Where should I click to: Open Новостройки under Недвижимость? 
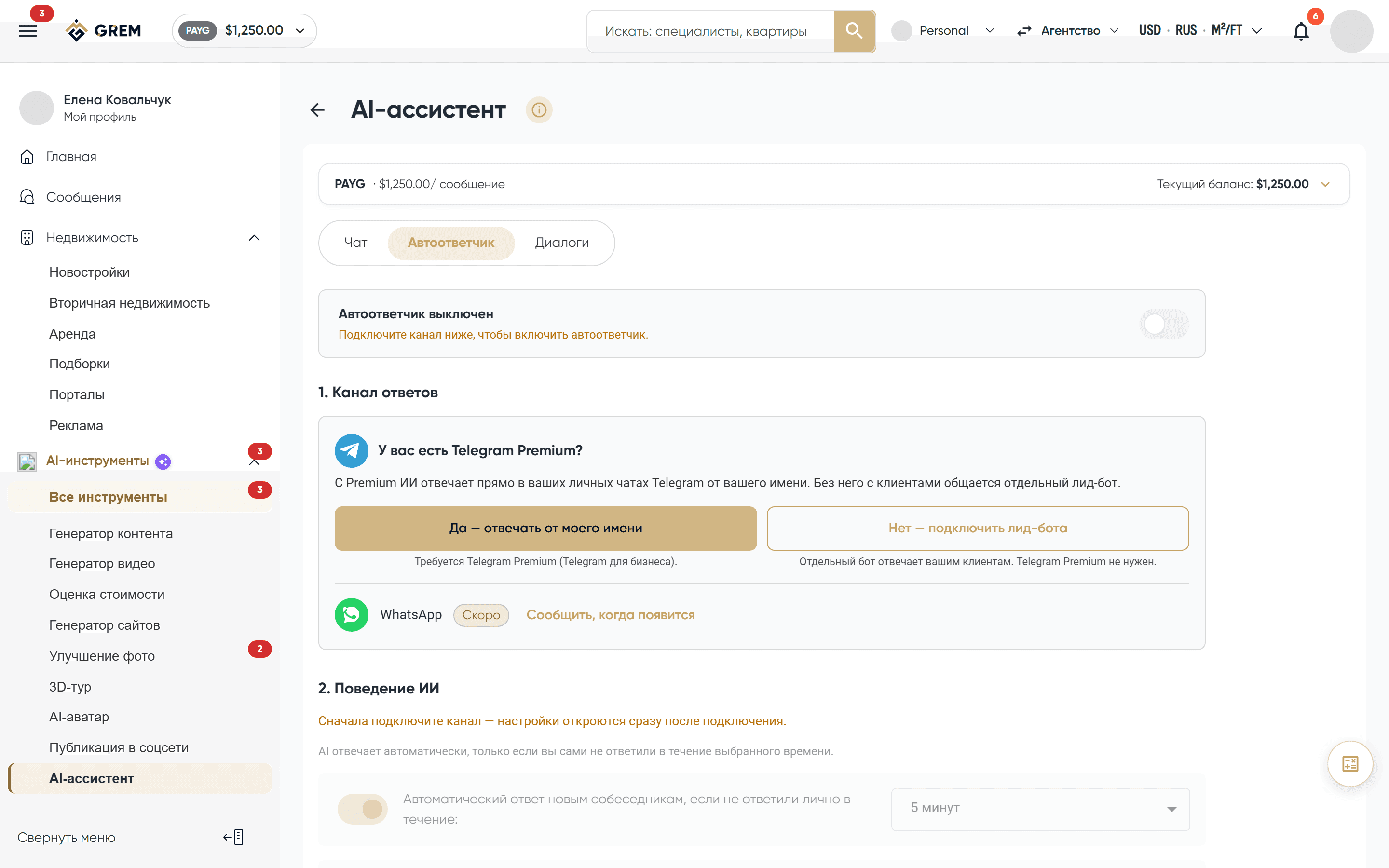[x=90, y=272]
